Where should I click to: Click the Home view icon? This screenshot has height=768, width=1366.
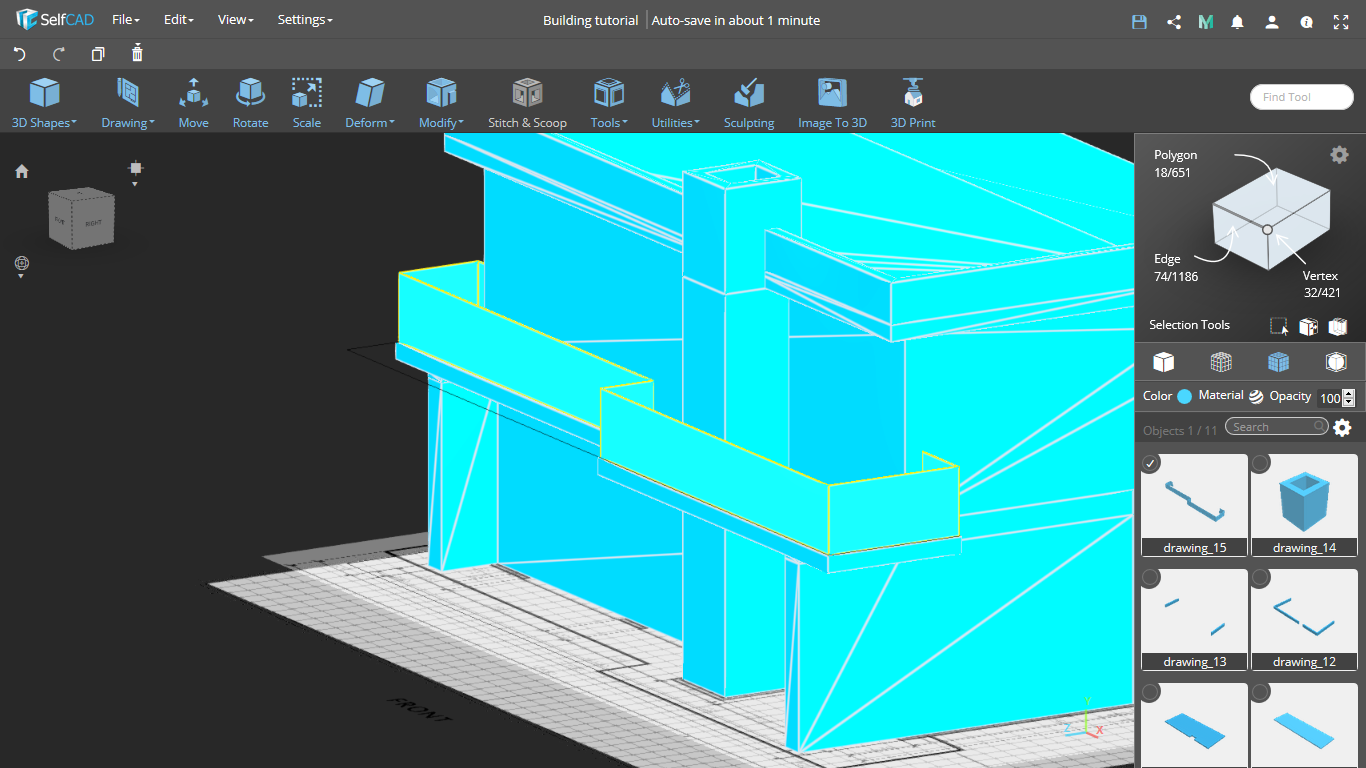pos(22,172)
